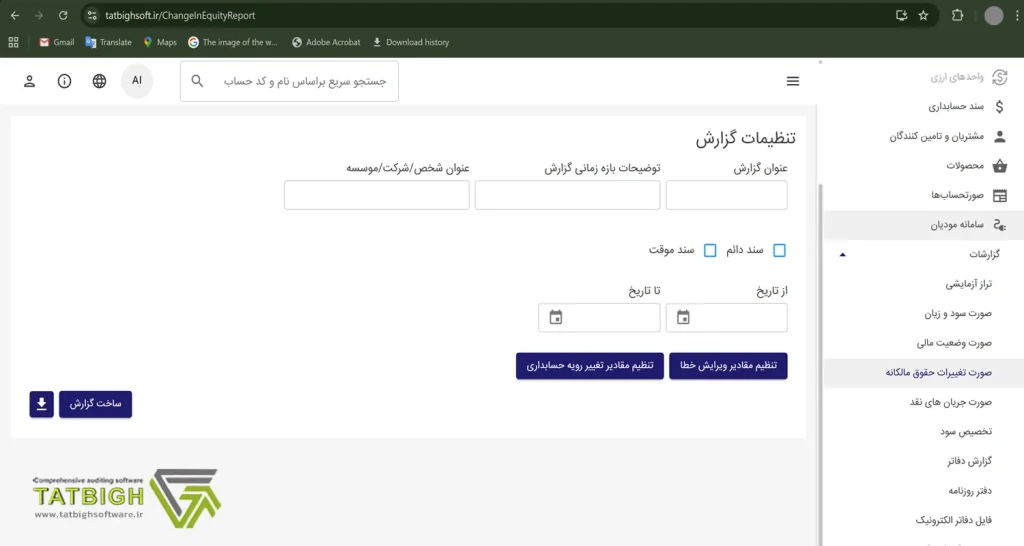Image resolution: width=1024 pixels, height=546 pixels.
Task: Click the AI assistant button
Action: coord(137,81)
